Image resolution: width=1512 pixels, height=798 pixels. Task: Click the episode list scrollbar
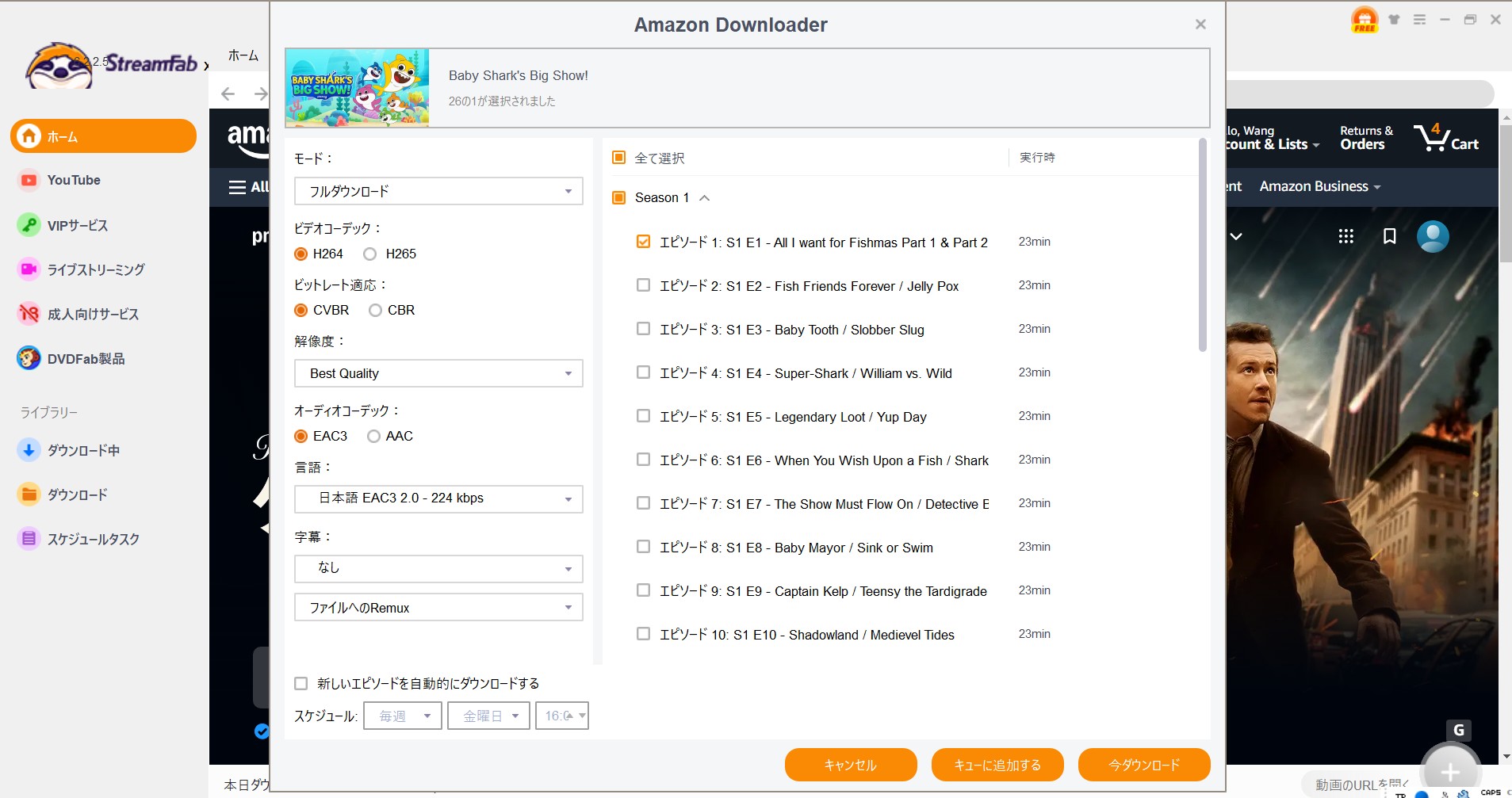coord(1202,246)
